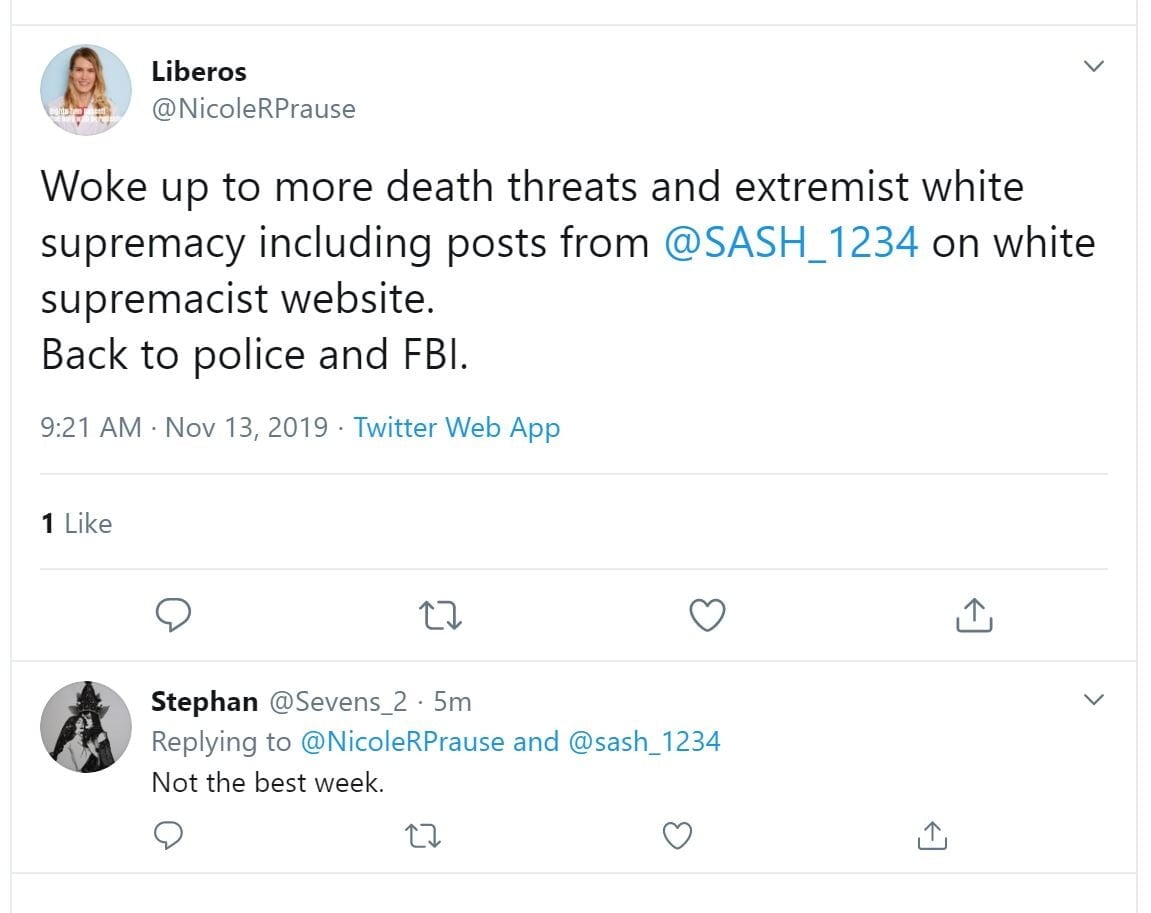1151x913 pixels.
Task: Reply to the Liberos main tweet
Action: click(174, 615)
